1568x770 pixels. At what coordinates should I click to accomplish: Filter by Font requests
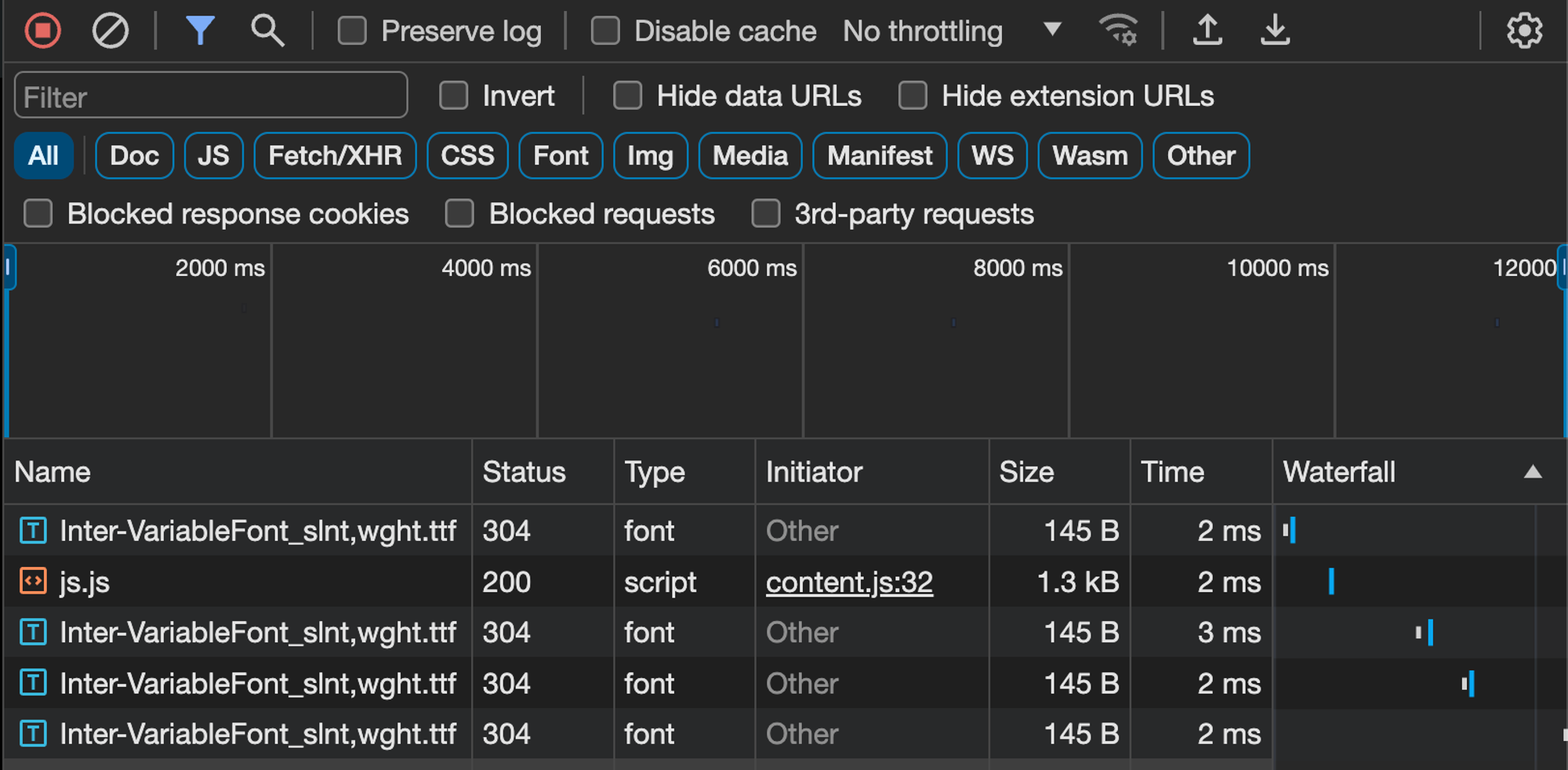pos(561,155)
